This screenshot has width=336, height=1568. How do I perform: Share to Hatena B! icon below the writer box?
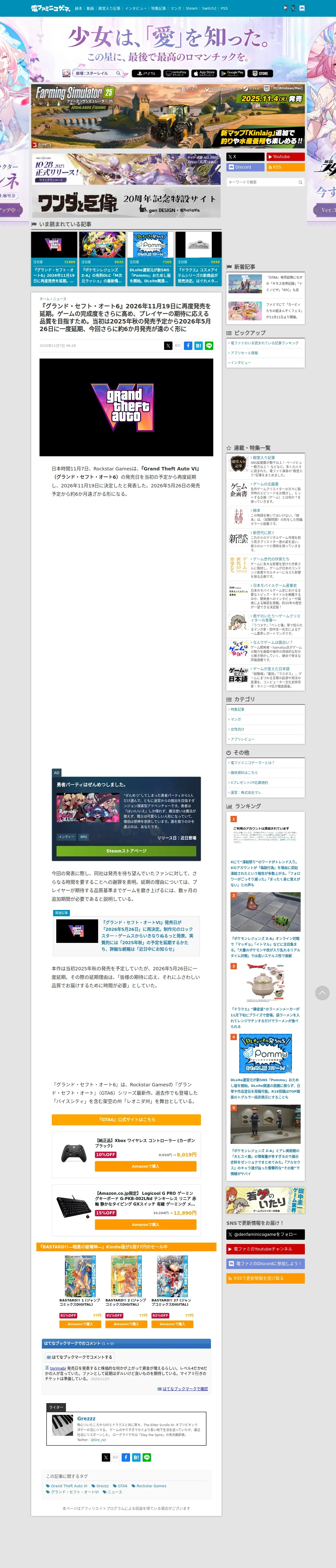tap(136, 1457)
